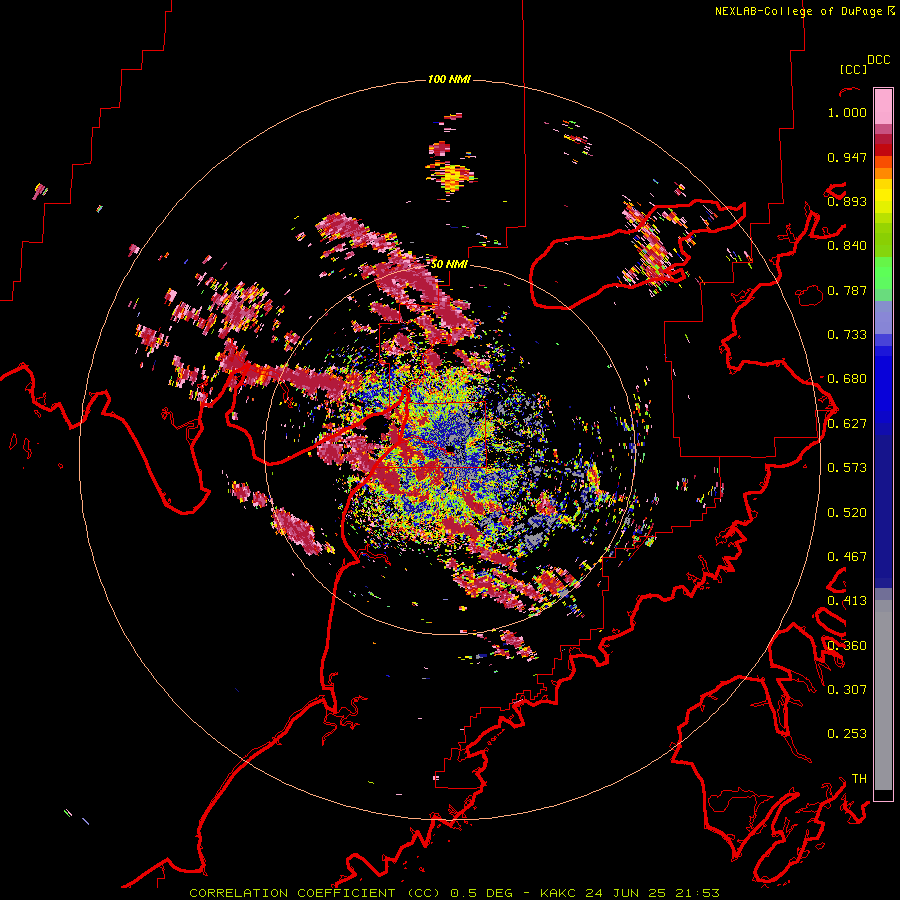The height and width of the screenshot is (900, 900).
Task: Click the 100 NMI range ring label
Action: [x=449, y=79]
